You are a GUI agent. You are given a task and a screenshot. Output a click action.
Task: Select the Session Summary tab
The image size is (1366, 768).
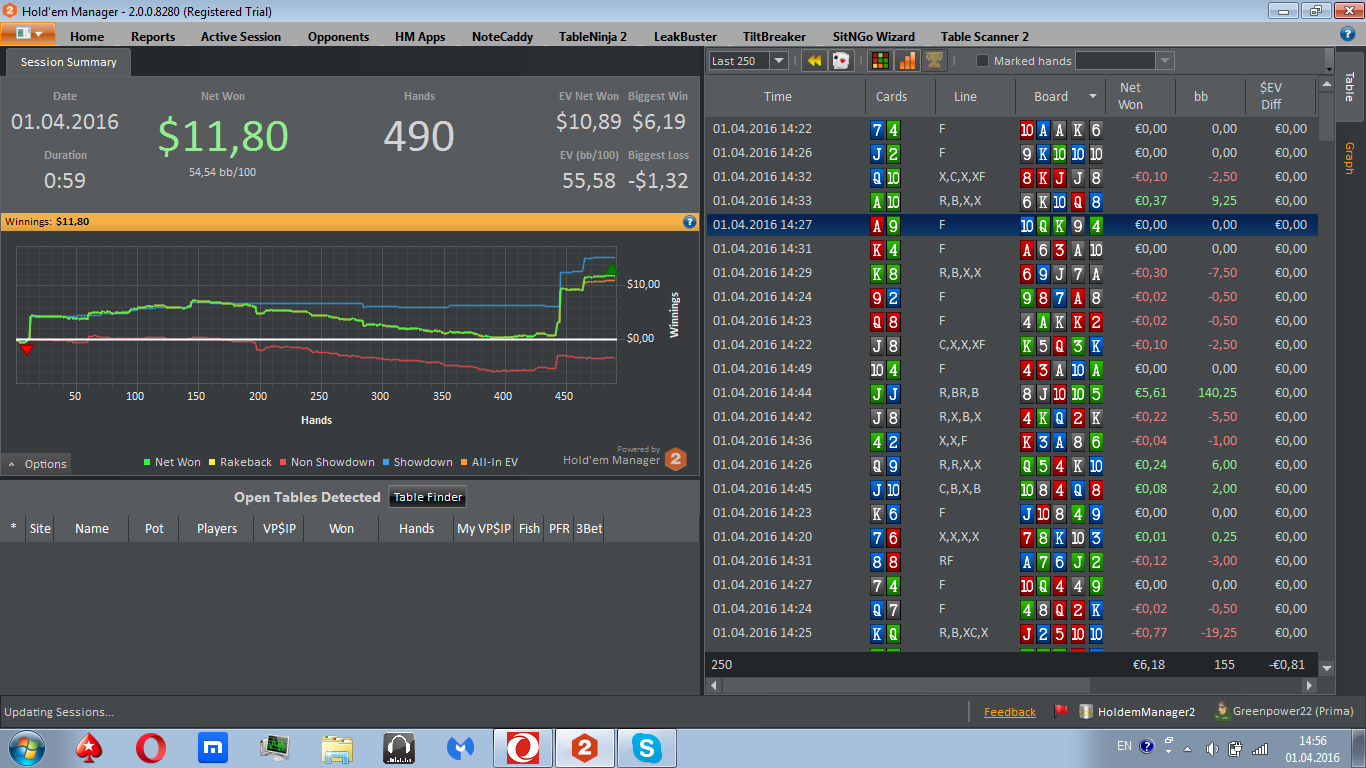click(68, 62)
